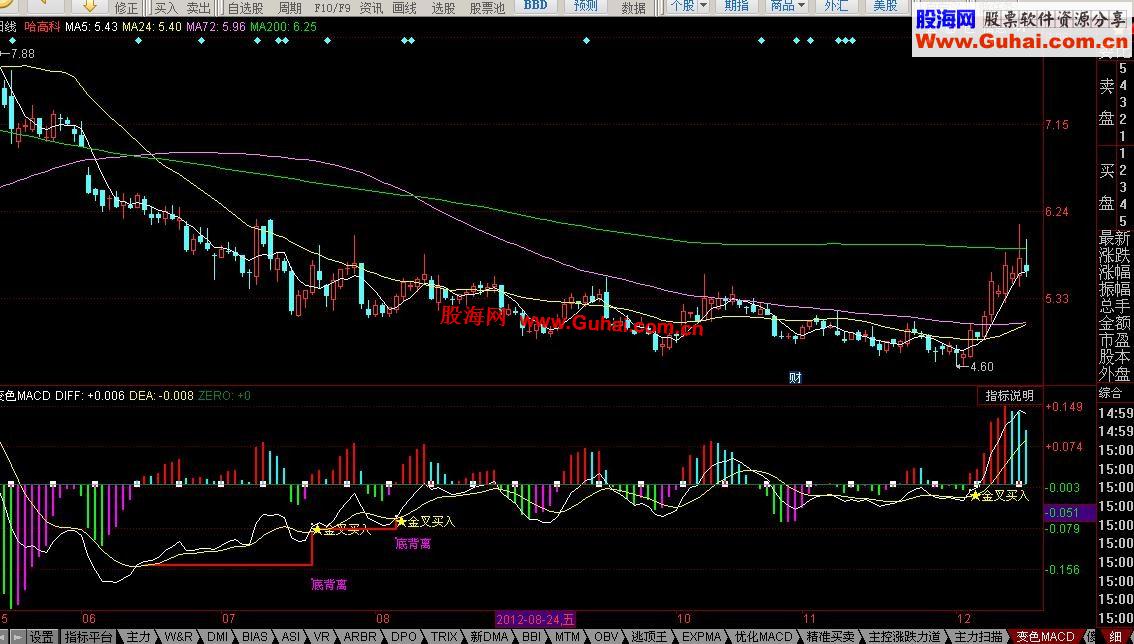The height and width of the screenshot is (644, 1134).
Task: Click the BBD button
Action: point(536,6)
